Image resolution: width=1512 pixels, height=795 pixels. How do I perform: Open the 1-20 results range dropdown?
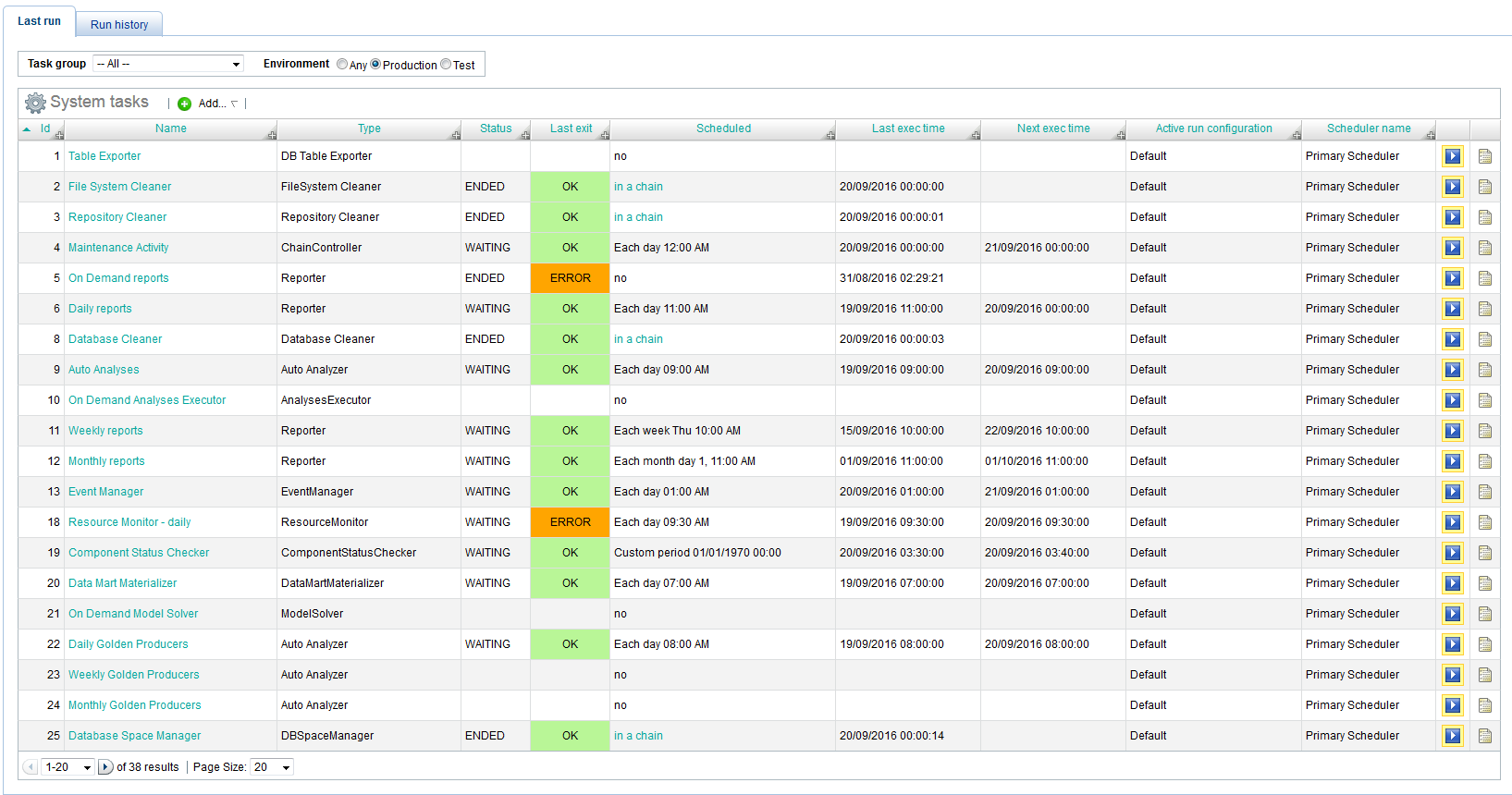[68, 767]
